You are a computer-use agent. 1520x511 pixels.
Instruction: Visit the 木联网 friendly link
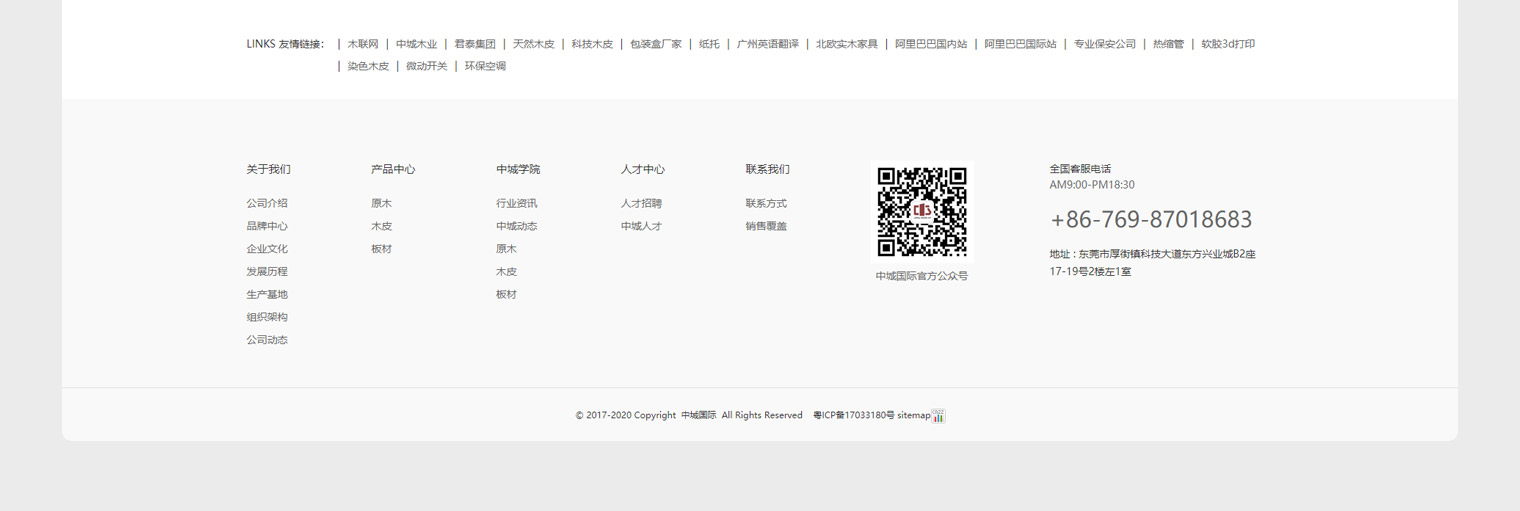point(363,44)
